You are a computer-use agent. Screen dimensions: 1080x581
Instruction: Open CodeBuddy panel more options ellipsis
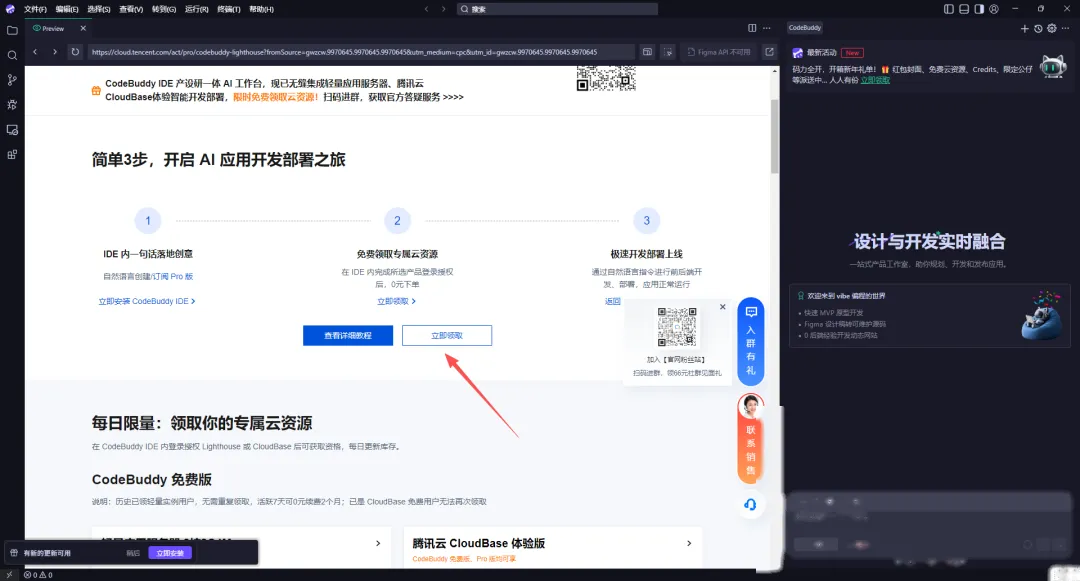coord(1066,28)
